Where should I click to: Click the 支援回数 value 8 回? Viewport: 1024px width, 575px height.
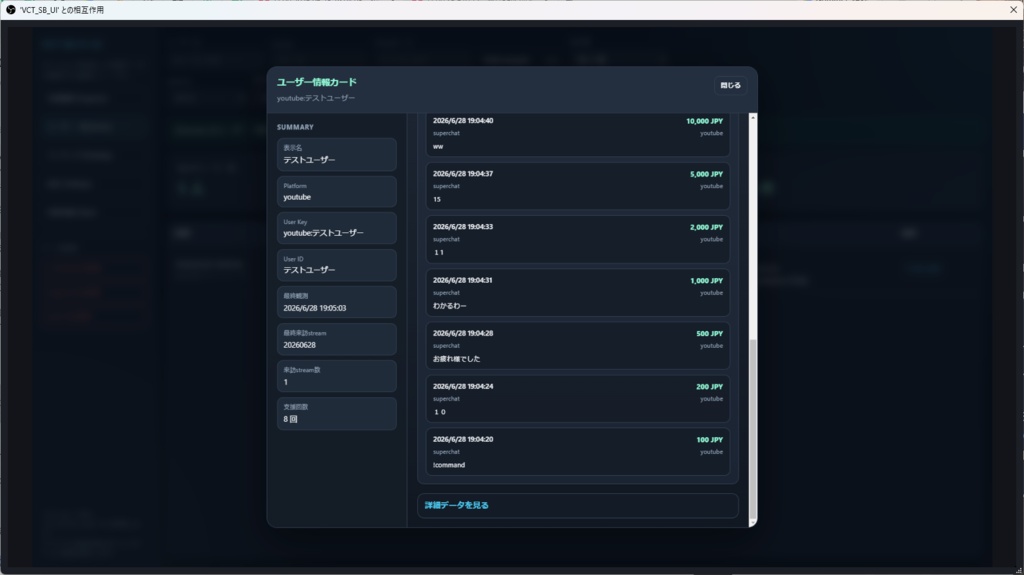point(290,419)
